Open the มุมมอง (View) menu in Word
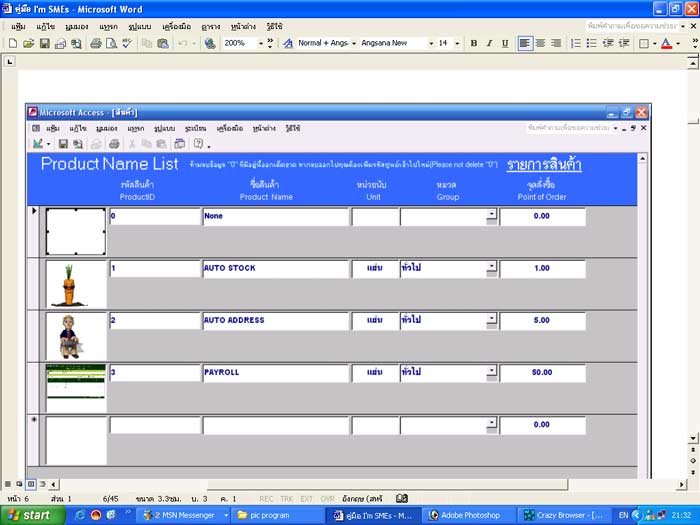Viewport: 700px width, 525px height. coord(79,26)
